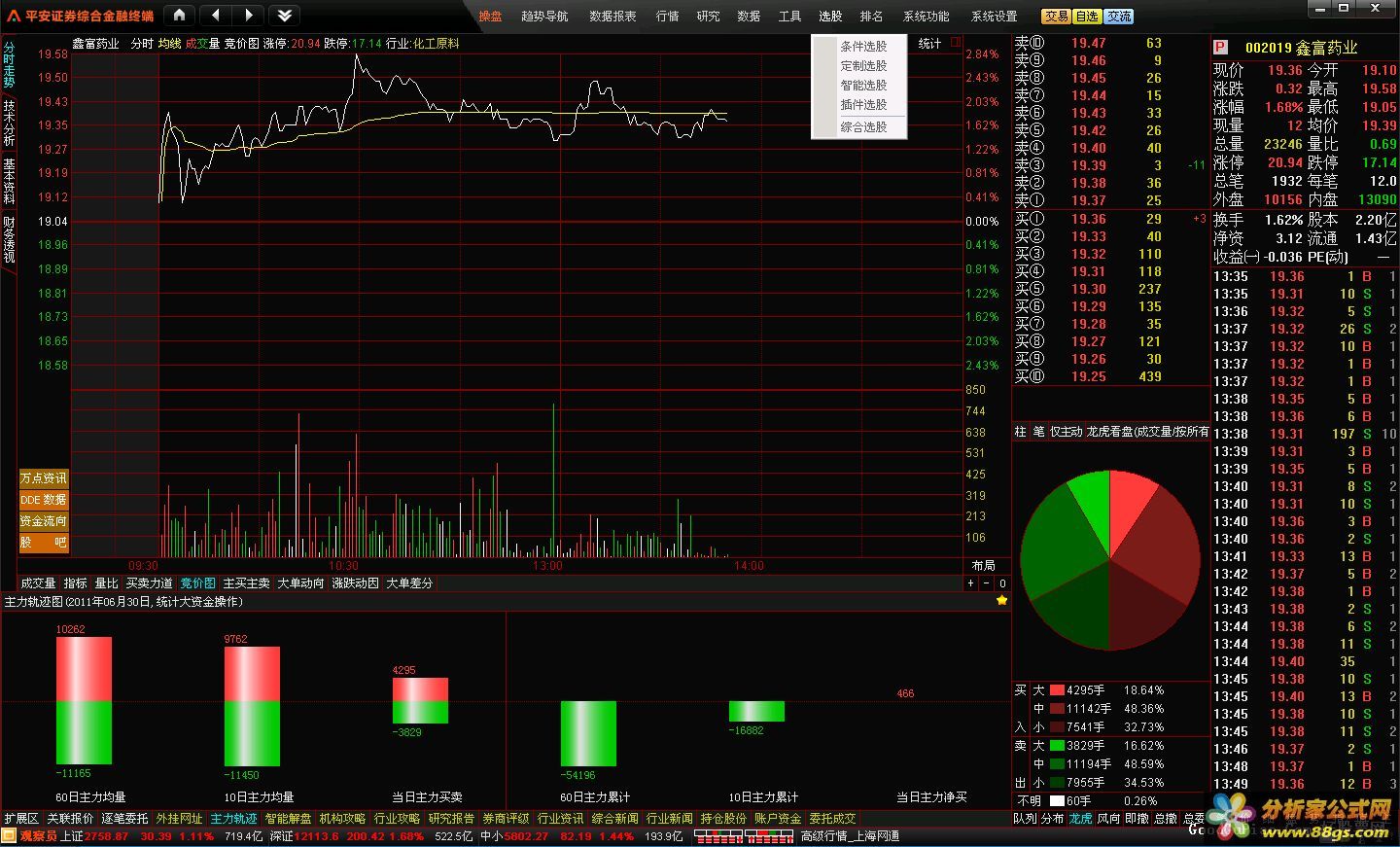Screen dimensions: 1400x847
Task: Click the red square icon beside 统计
Action: click(956, 42)
